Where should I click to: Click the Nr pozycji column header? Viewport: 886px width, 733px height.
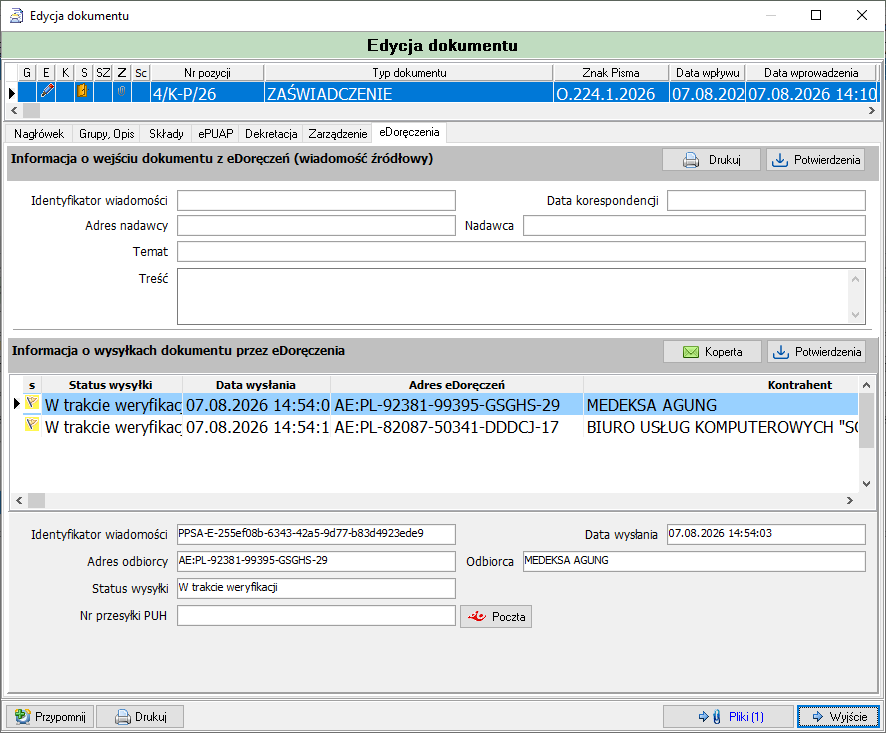click(x=207, y=73)
